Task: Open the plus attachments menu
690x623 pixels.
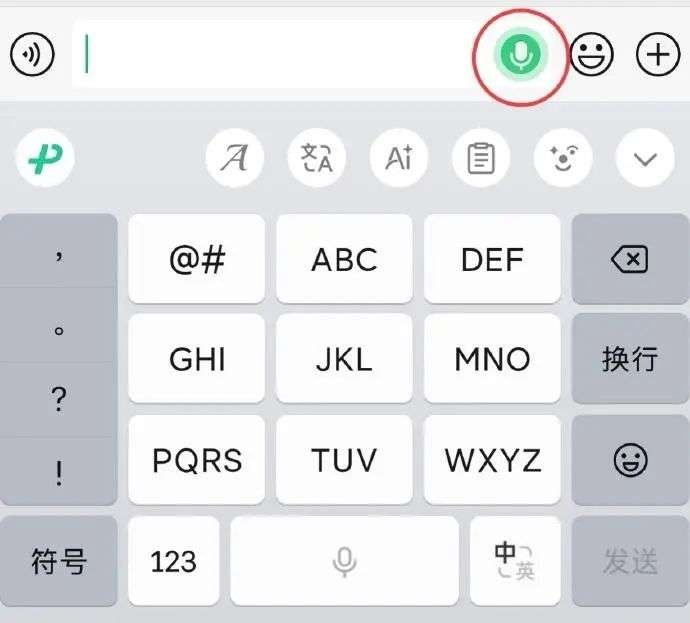Action: (658, 55)
